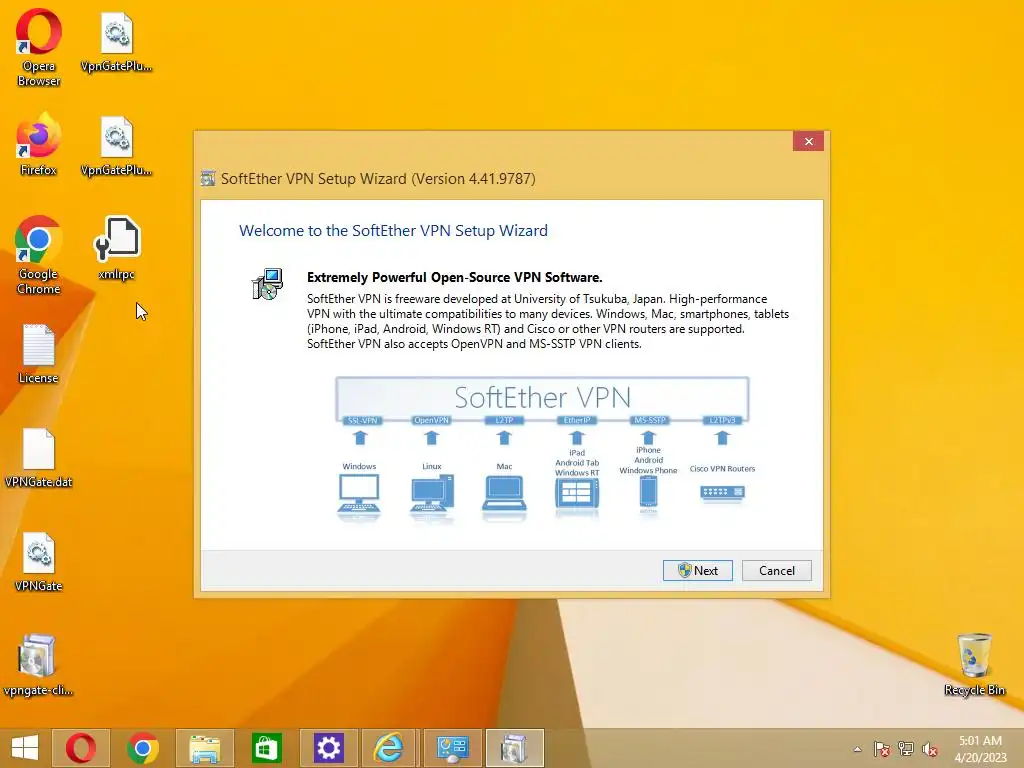Select the vpngate-cli installer icon
The height and width of the screenshot is (768, 1024).
click(x=39, y=665)
